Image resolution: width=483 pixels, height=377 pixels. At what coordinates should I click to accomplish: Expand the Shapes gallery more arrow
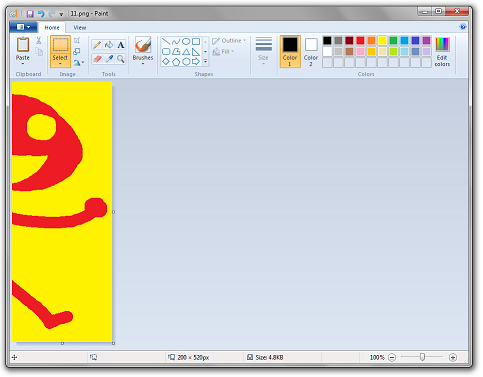tap(205, 61)
